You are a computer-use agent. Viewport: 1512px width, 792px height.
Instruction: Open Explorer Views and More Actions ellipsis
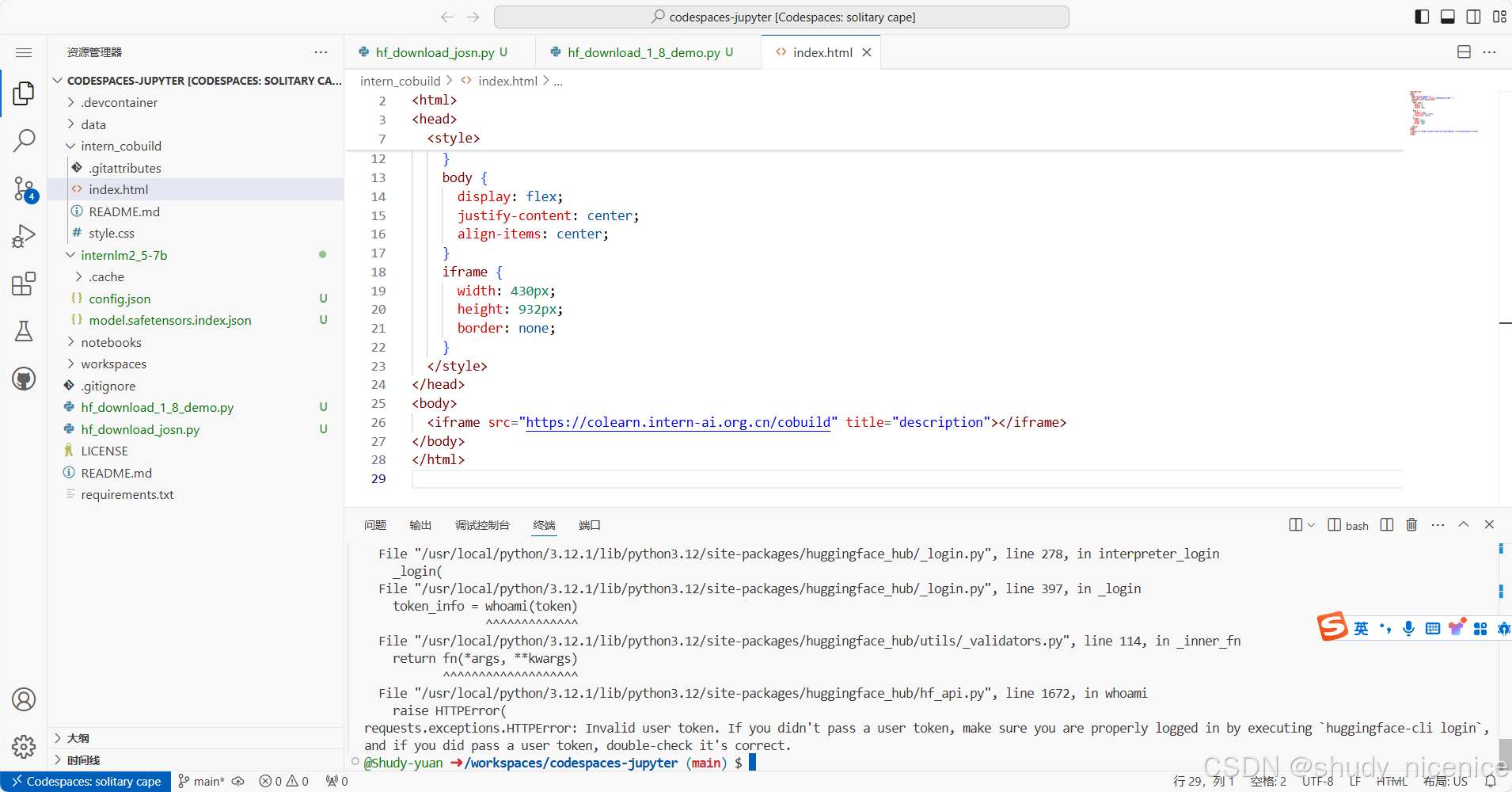pos(321,52)
